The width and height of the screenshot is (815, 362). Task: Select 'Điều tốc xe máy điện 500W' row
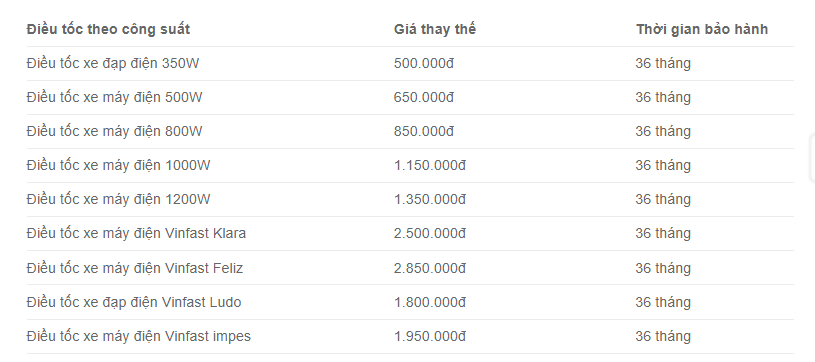pyautogui.click(x=410, y=98)
